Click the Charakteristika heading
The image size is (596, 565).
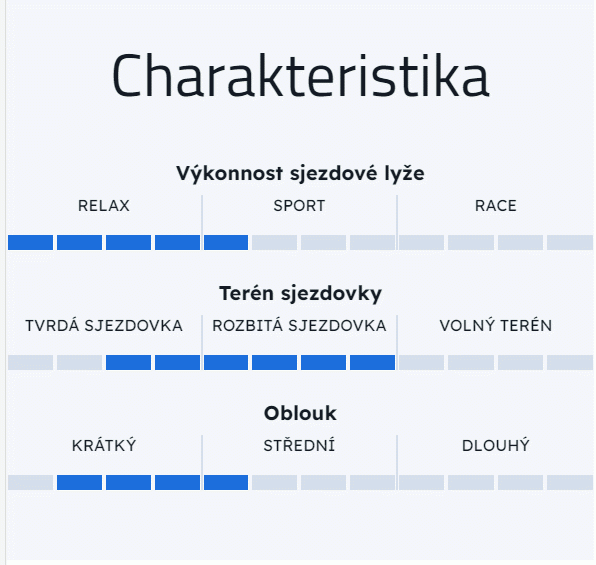tap(300, 76)
